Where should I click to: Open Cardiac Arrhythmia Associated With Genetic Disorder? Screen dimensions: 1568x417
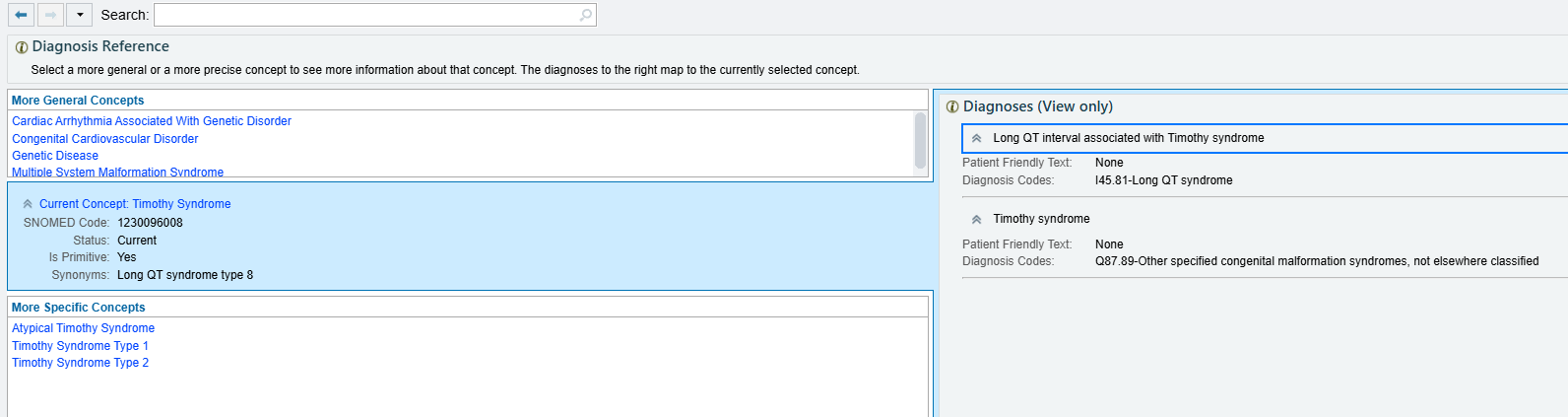coord(152,121)
